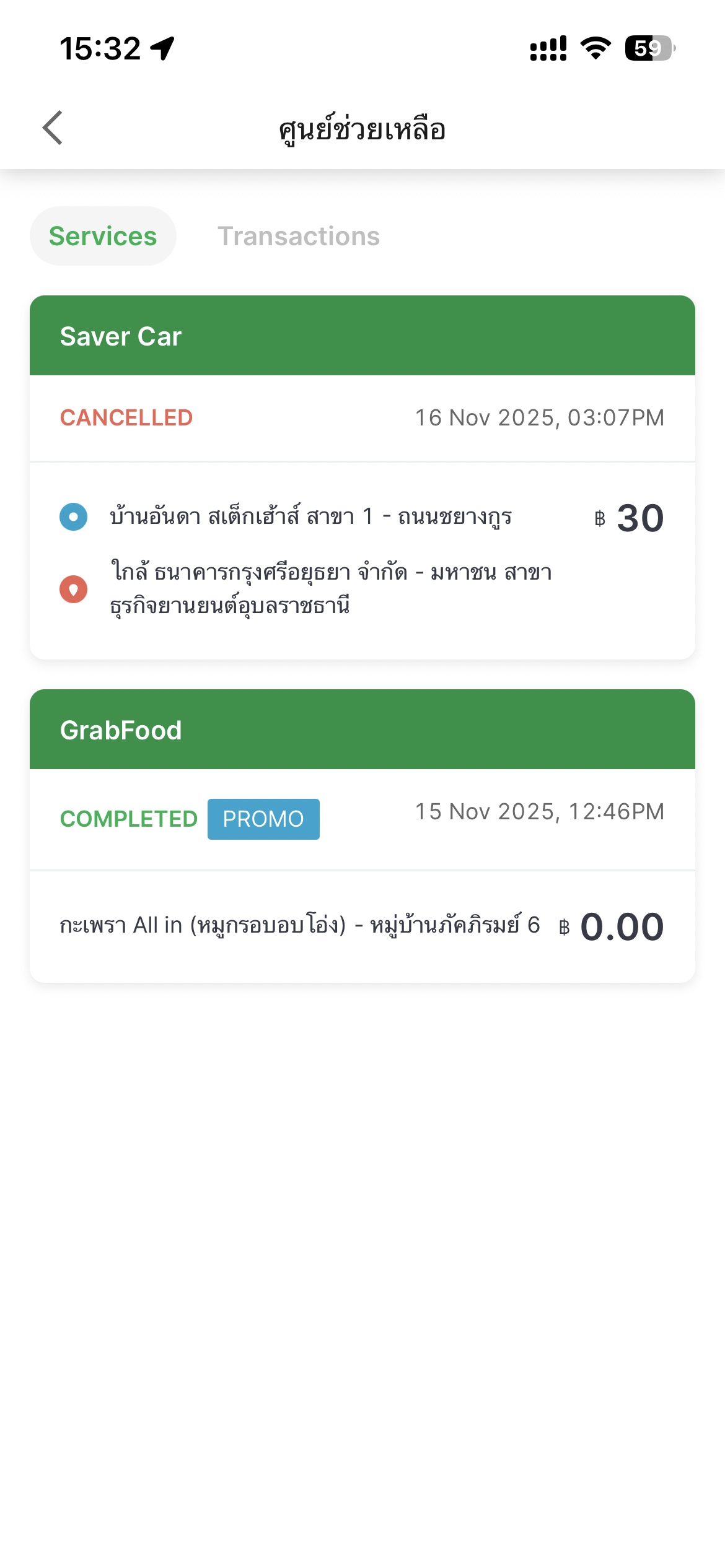This screenshot has width=725, height=1568.
Task: Switch to the Transactions tab
Action: 299,236
